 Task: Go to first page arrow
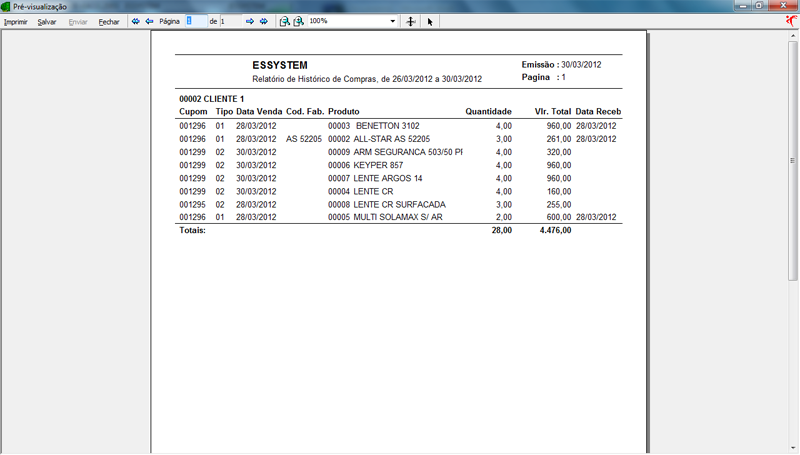pyautogui.click(x=136, y=21)
